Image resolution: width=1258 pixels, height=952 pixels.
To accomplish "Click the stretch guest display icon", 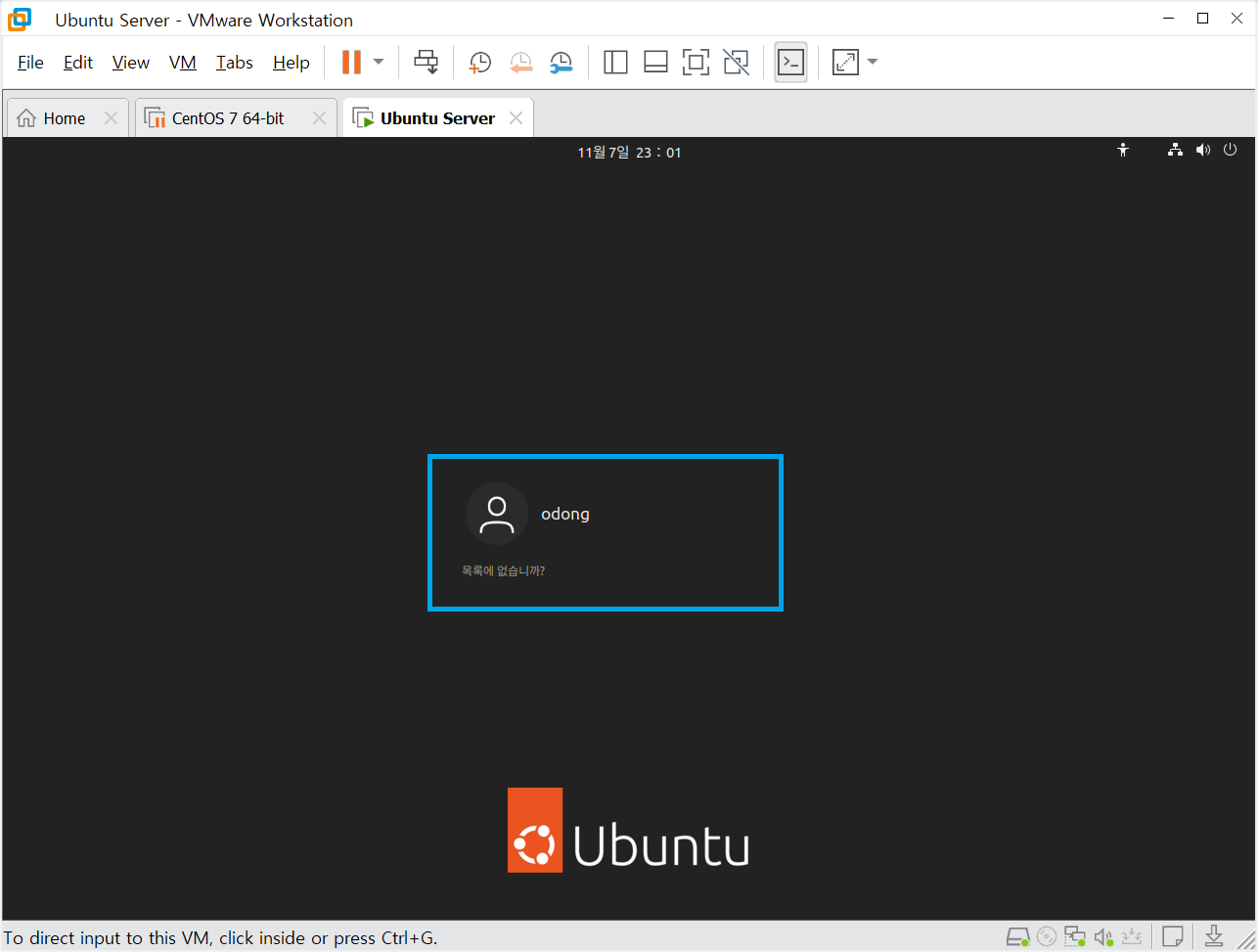I will click(845, 63).
